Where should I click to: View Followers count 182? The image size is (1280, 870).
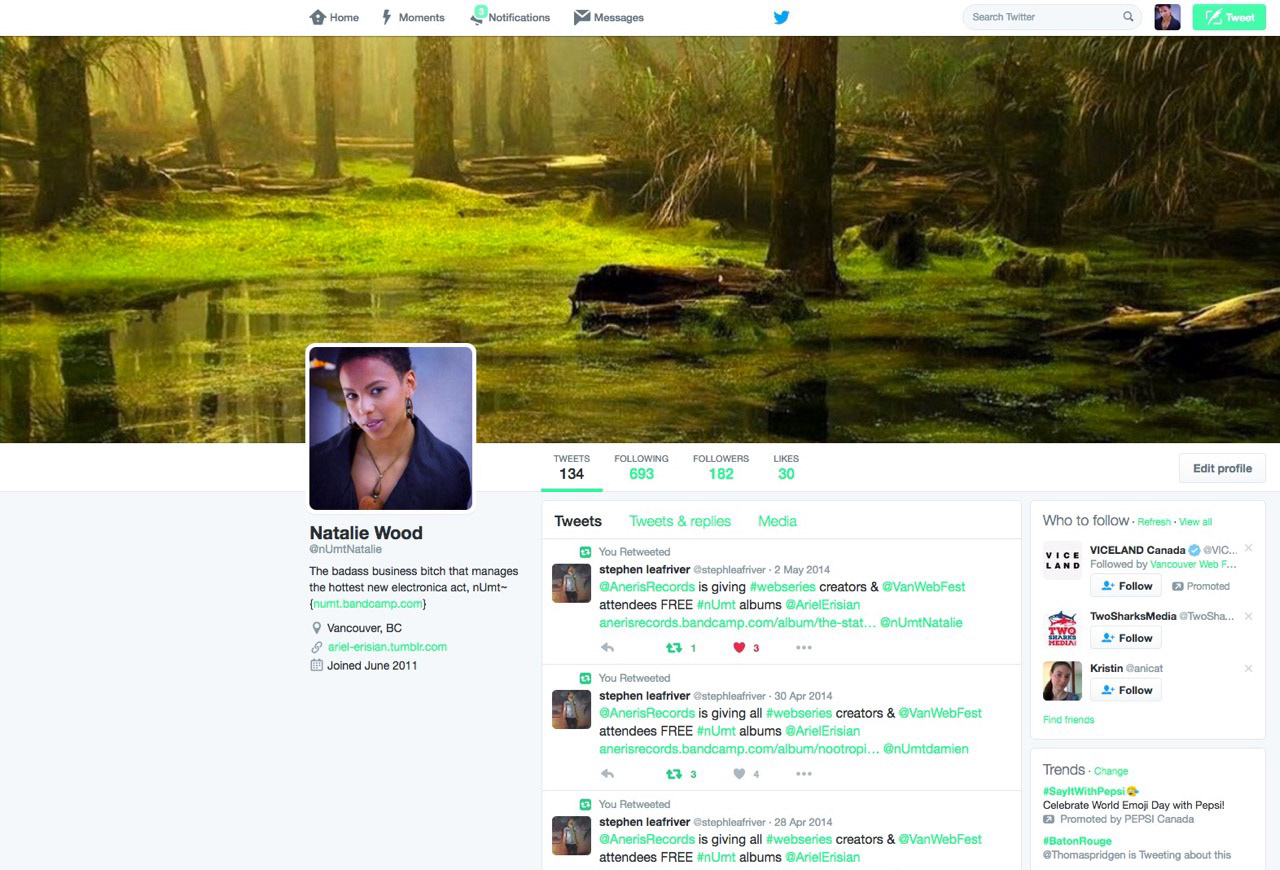tap(720, 467)
